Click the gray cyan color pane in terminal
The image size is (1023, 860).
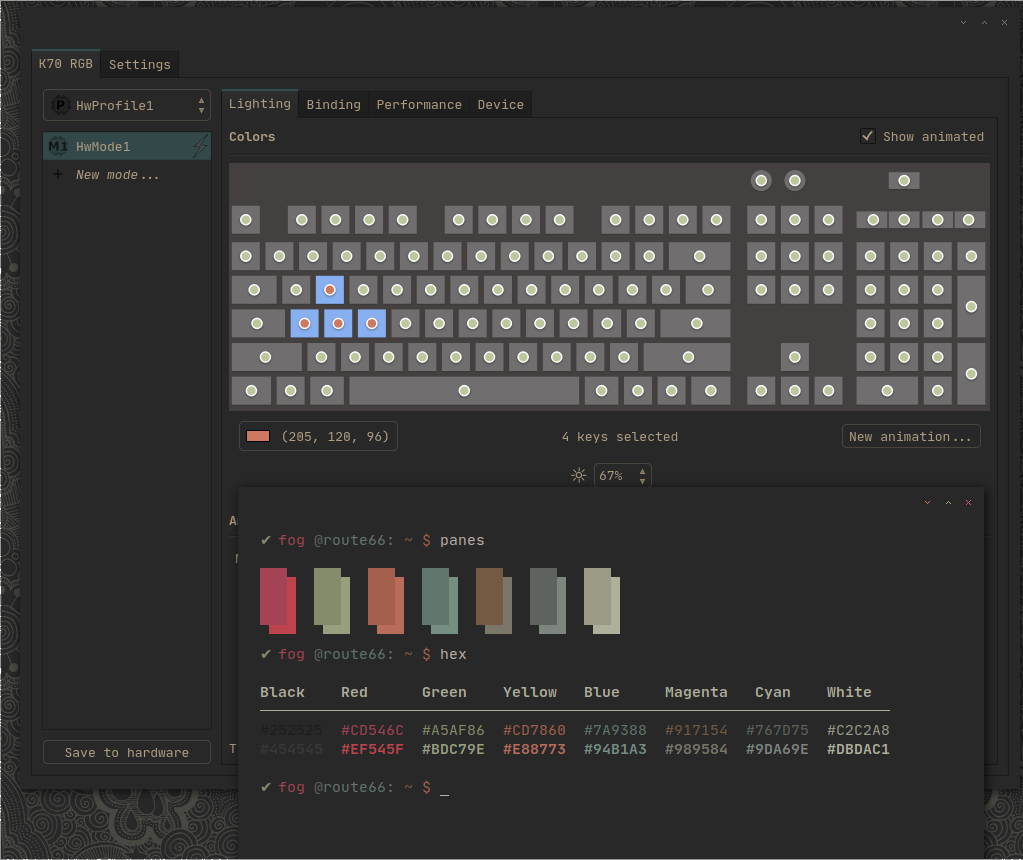[547, 601]
